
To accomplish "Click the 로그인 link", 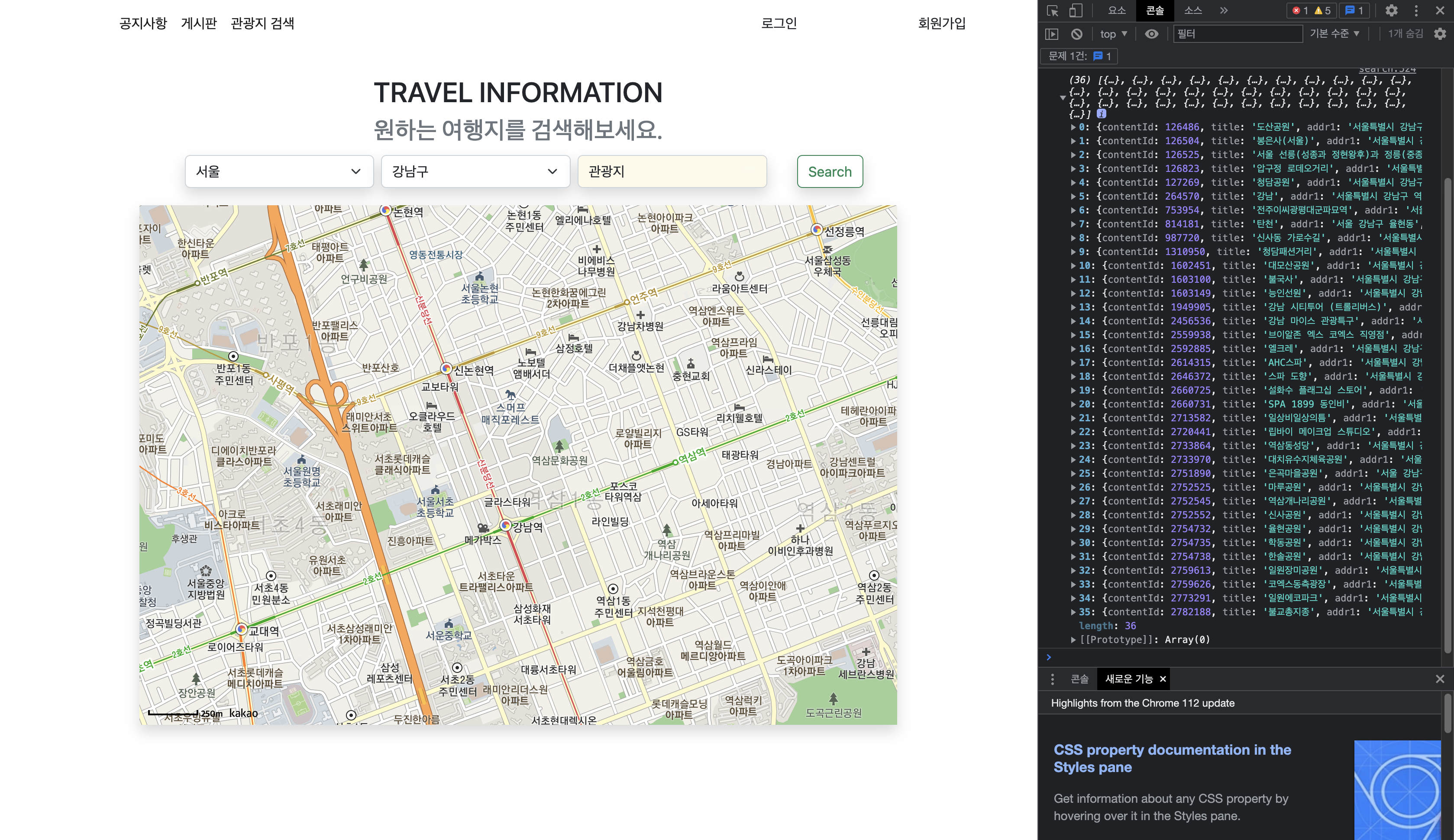I will pyautogui.click(x=779, y=23).
